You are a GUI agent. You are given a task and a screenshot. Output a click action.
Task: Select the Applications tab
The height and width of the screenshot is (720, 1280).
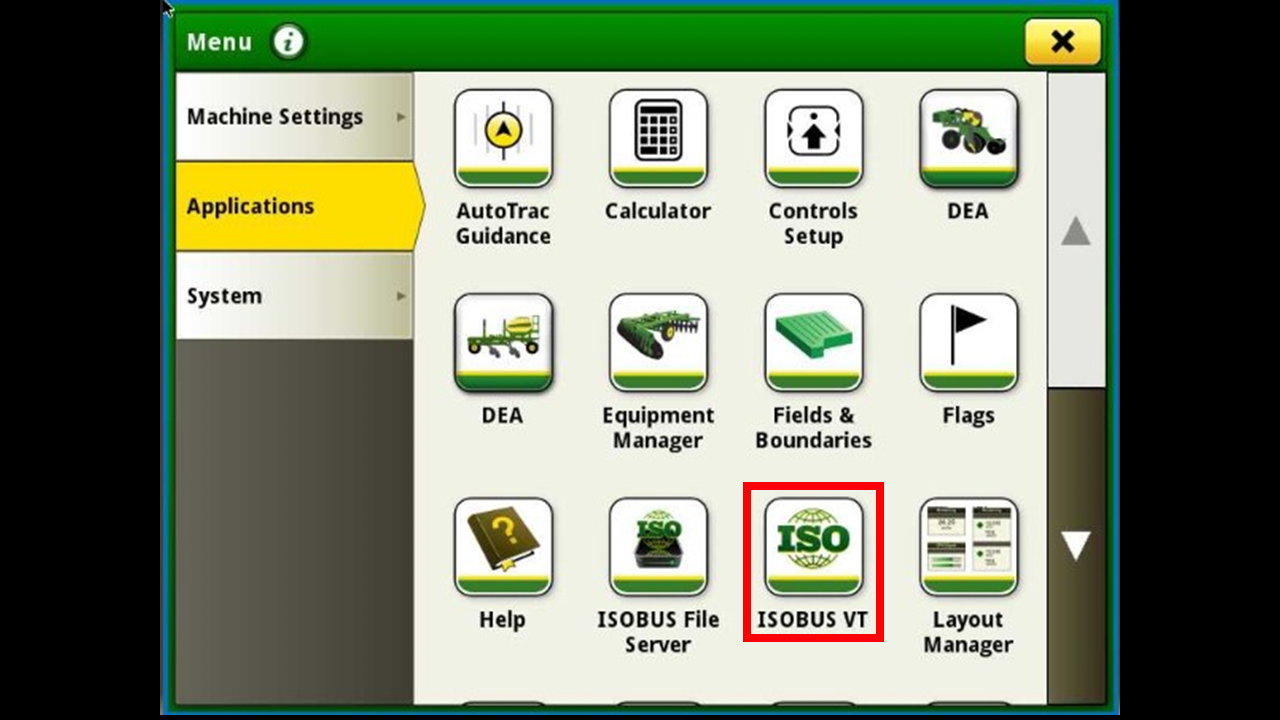coord(298,206)
